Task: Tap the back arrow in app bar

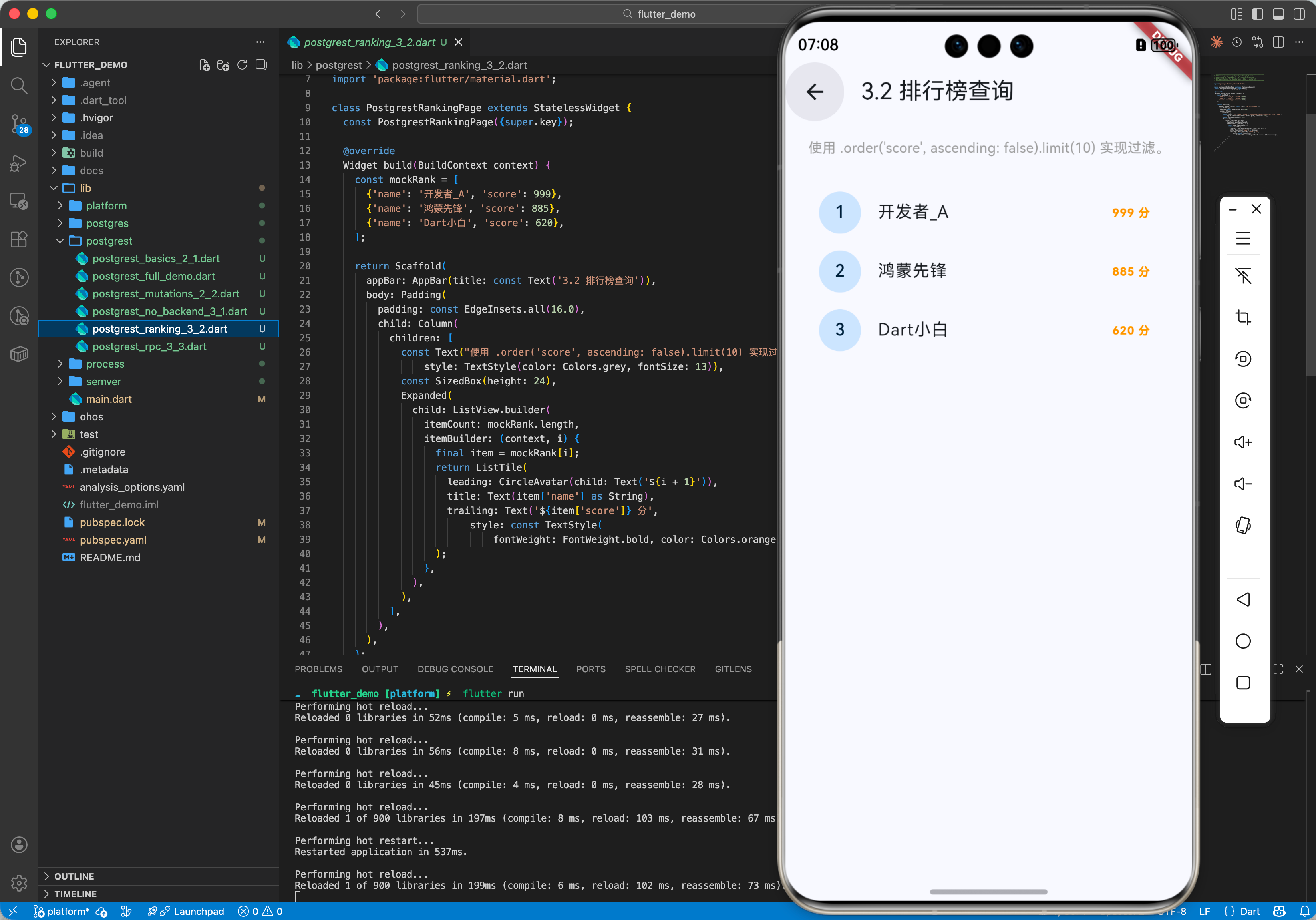Action: click(x=815, y=92)
